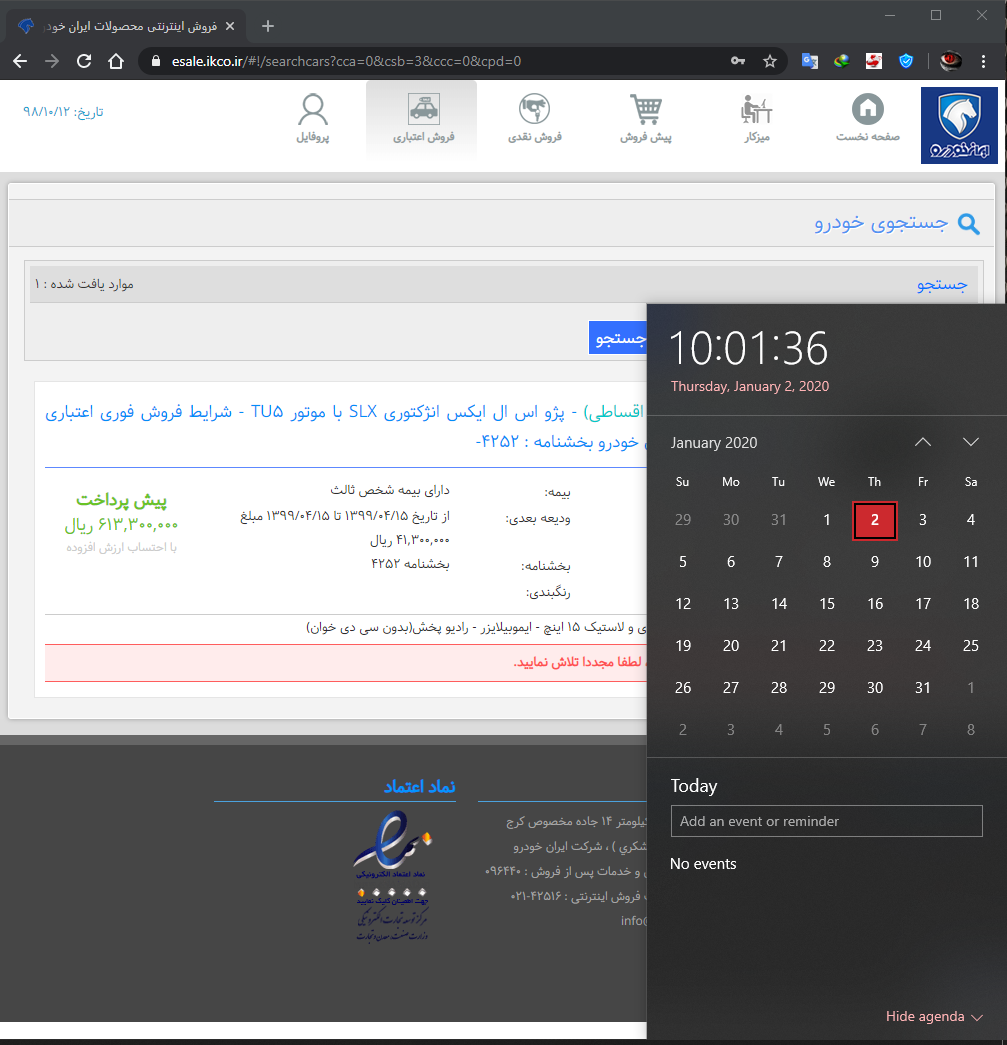Viewport: 1007px width, 1045px height.
Task: Click the Iran Khodro horse logo
Action: [959, 125]
